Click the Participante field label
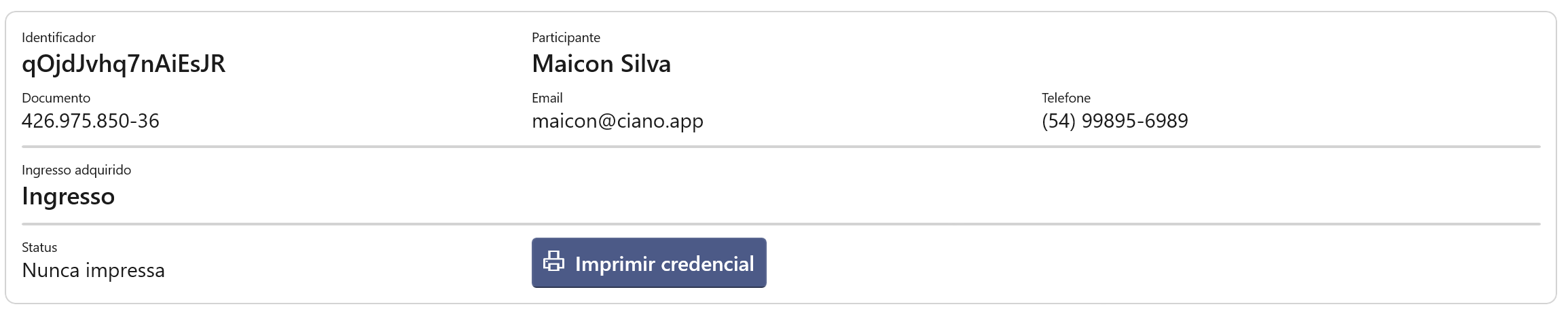This screenshot has height=311, width=1568. 566,37
